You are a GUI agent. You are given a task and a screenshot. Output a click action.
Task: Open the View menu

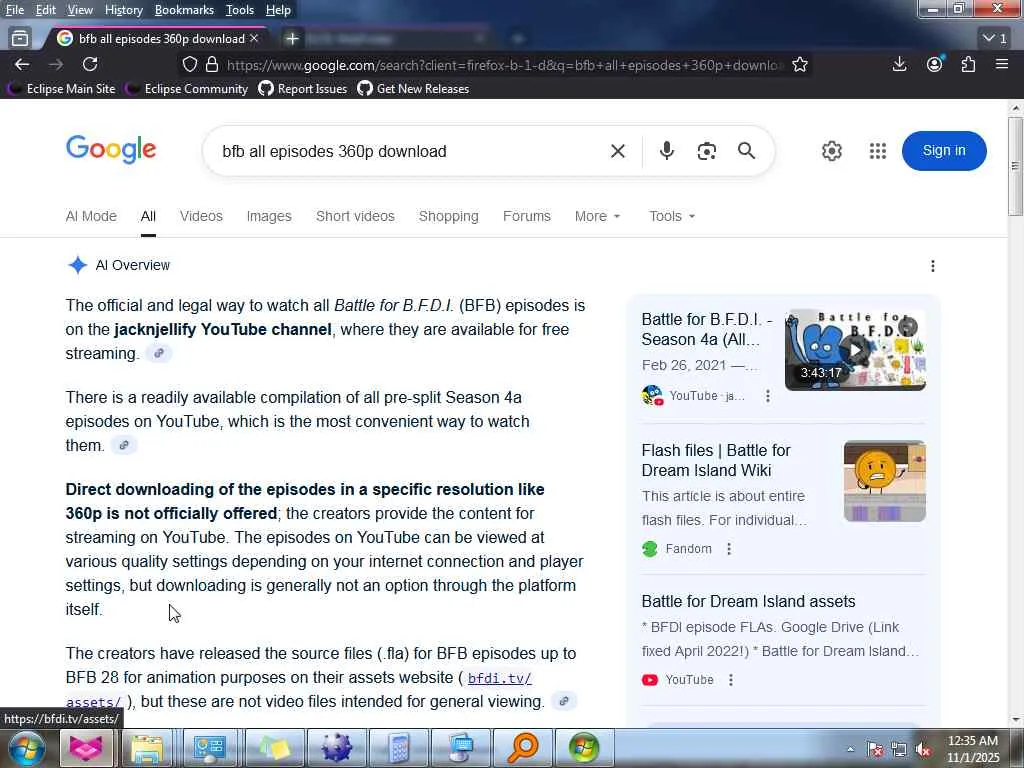click(x=80, y=10)
